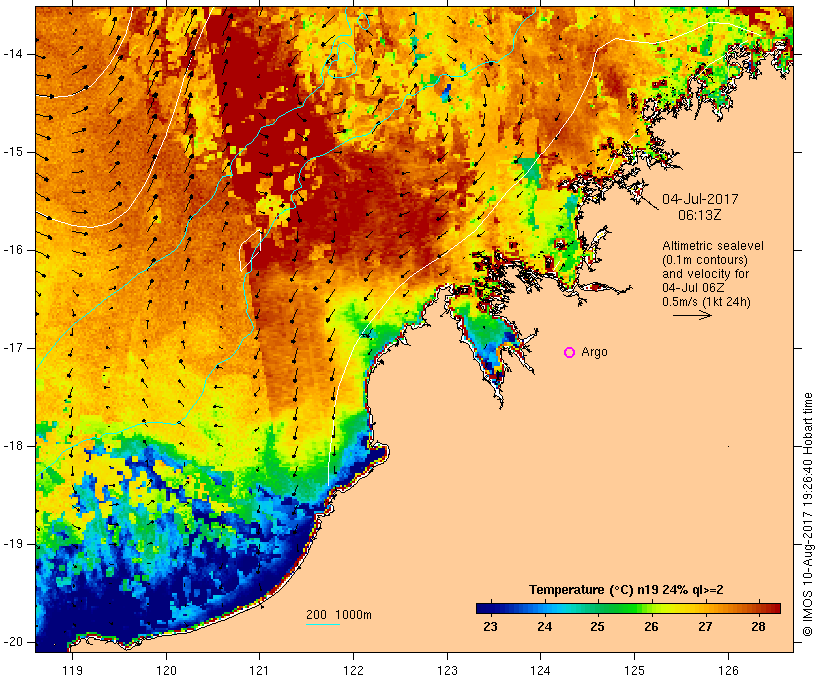Pick the green 25° colorbar section
820x680 pixels.
pyautogui.click(x=598, y=608)
